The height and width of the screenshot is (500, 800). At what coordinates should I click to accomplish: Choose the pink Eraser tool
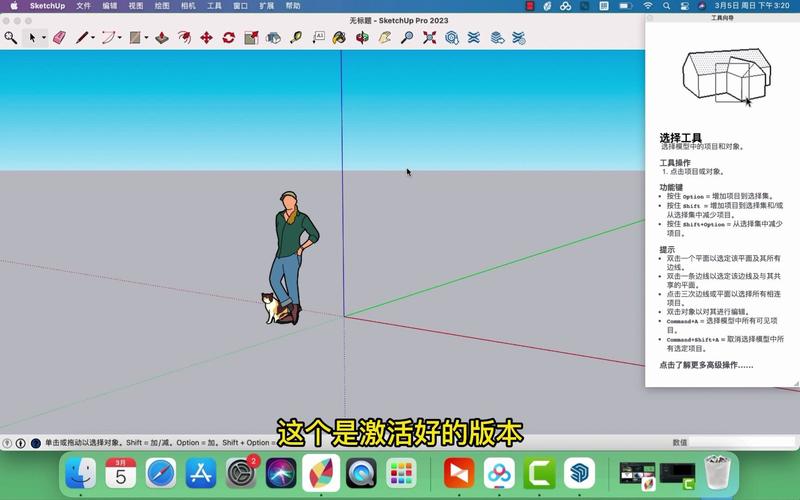click(60, 38)
